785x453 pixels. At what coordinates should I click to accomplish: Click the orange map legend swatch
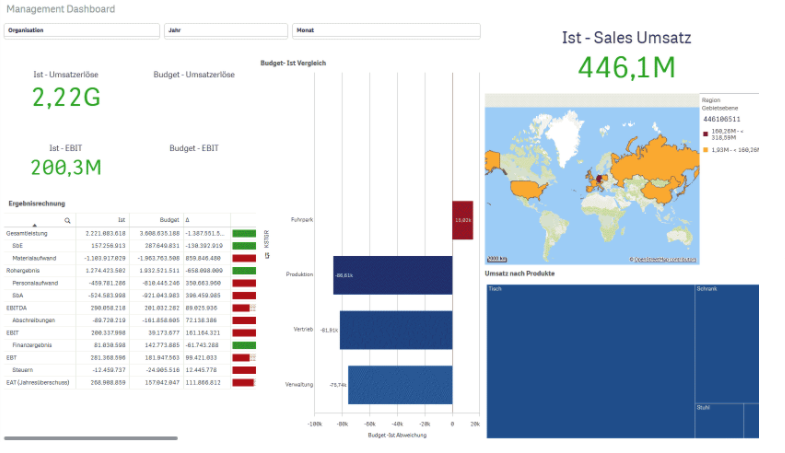[x=705, y=149]
